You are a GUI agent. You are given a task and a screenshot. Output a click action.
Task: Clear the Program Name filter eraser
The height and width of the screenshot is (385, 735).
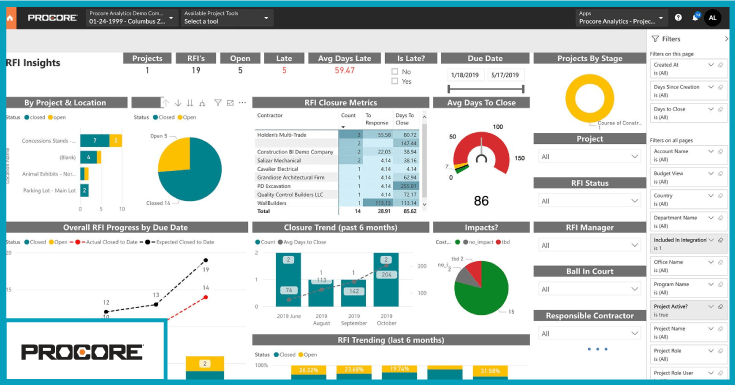[720, 284]
